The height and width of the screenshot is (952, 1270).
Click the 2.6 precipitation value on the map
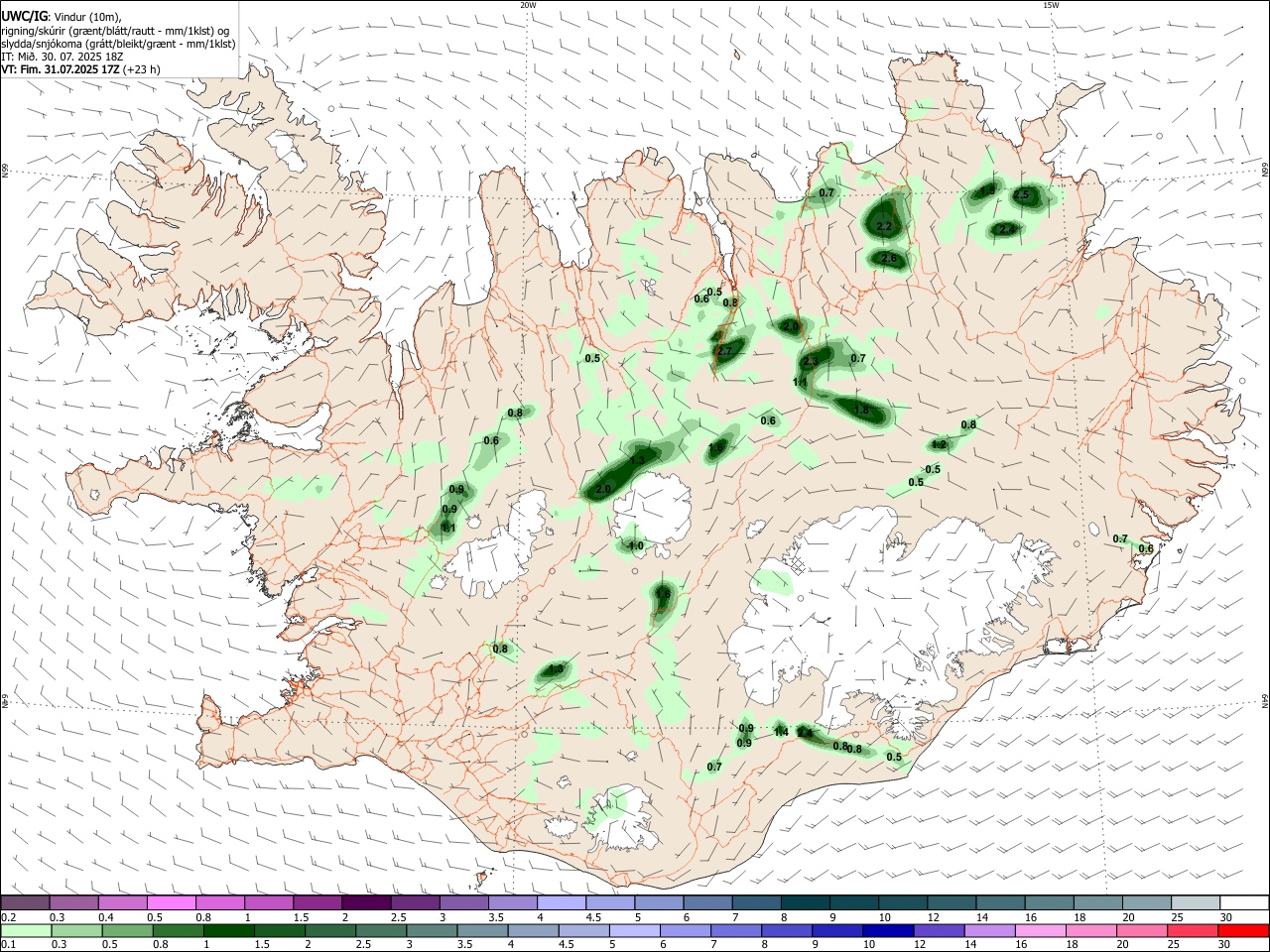point(889,259)
